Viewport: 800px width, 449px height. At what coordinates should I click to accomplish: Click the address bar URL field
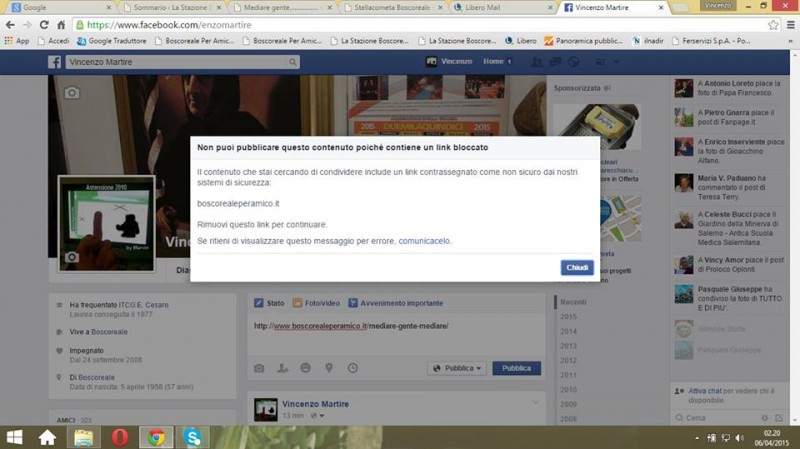[418, 24]
